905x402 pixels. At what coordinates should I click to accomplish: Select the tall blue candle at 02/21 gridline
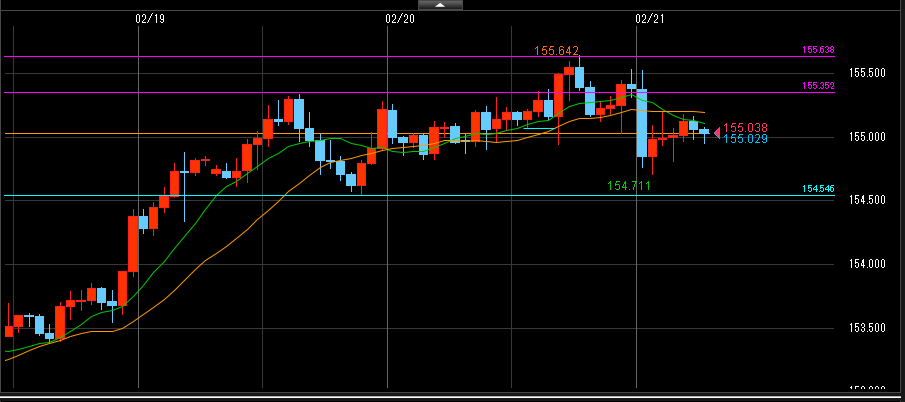[x=642, y=125]
